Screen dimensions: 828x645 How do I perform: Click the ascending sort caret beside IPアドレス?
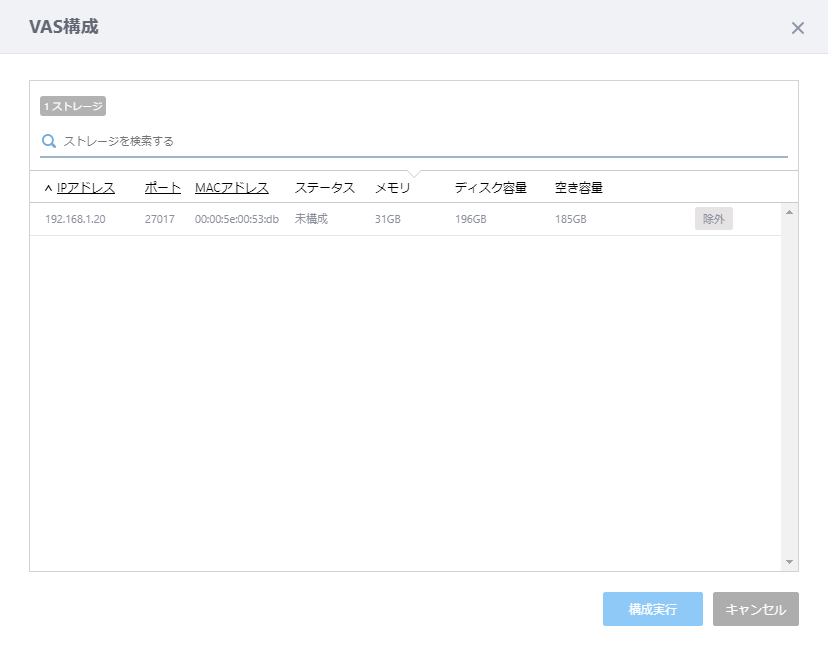pyautogui.click(x=48, y=188)
